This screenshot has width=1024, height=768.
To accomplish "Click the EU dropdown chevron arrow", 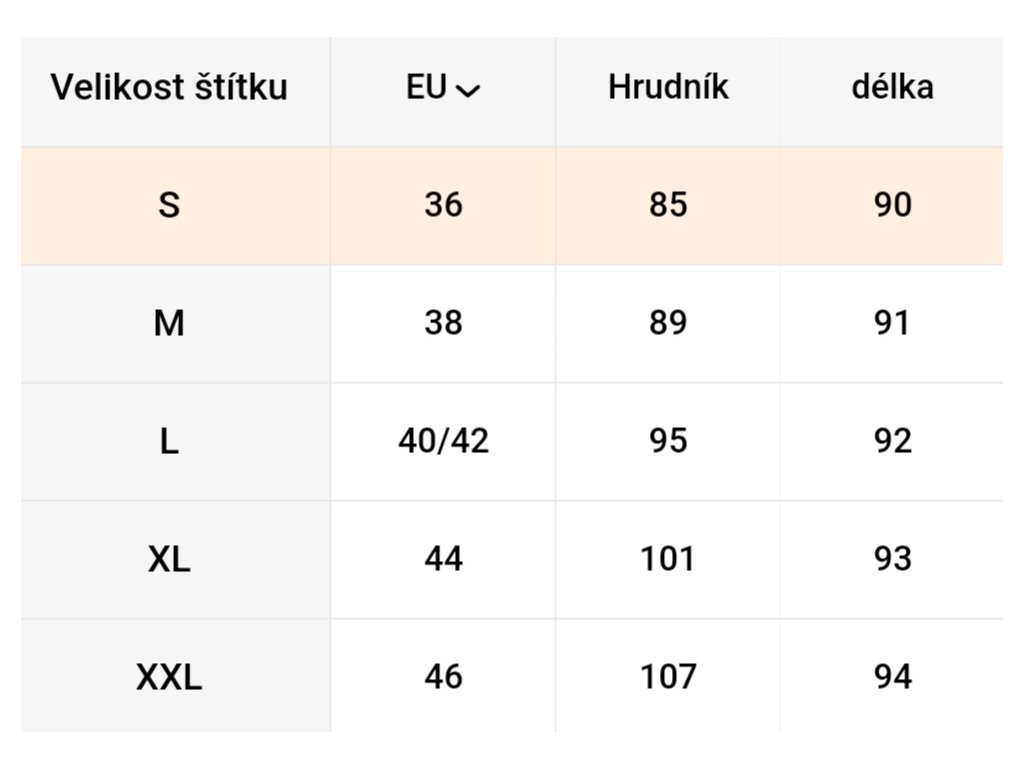I will tap(467, 91).
